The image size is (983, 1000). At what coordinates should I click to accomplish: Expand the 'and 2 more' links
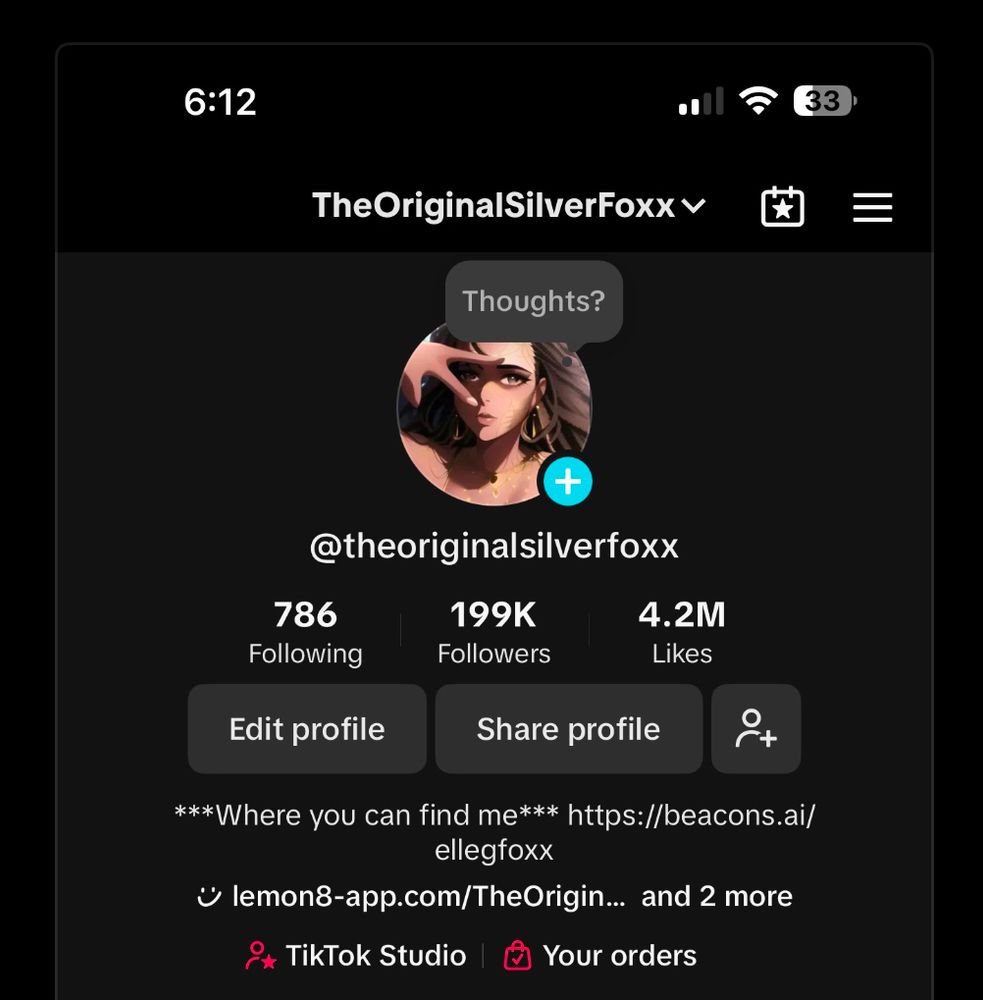(x=716, y=896)
